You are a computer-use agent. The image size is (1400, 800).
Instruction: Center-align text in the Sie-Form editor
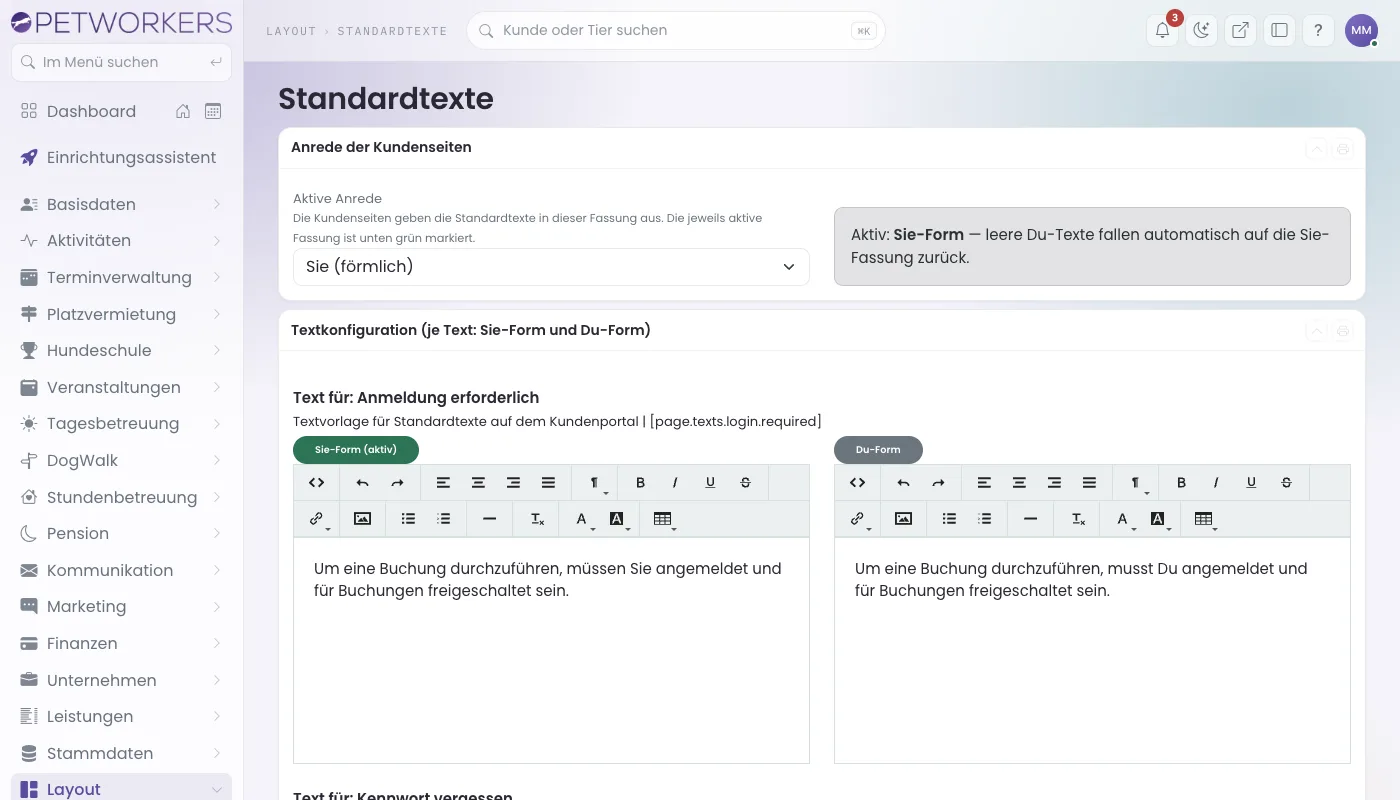point(478,483)
